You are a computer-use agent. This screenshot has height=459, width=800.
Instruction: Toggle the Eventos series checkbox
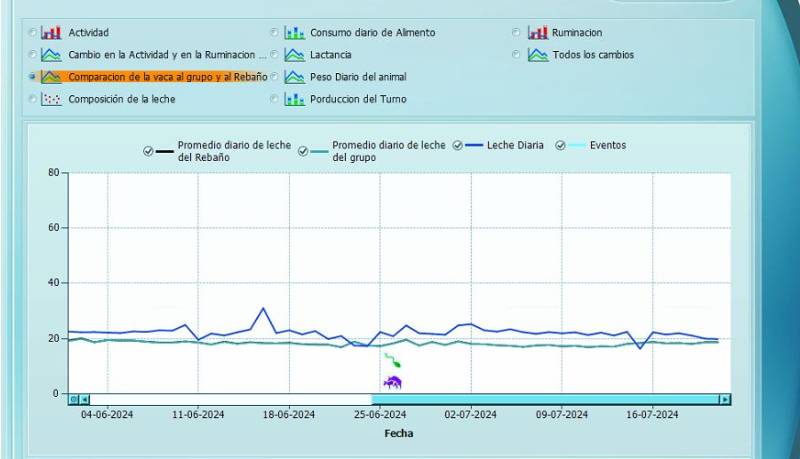click(560, 145)
